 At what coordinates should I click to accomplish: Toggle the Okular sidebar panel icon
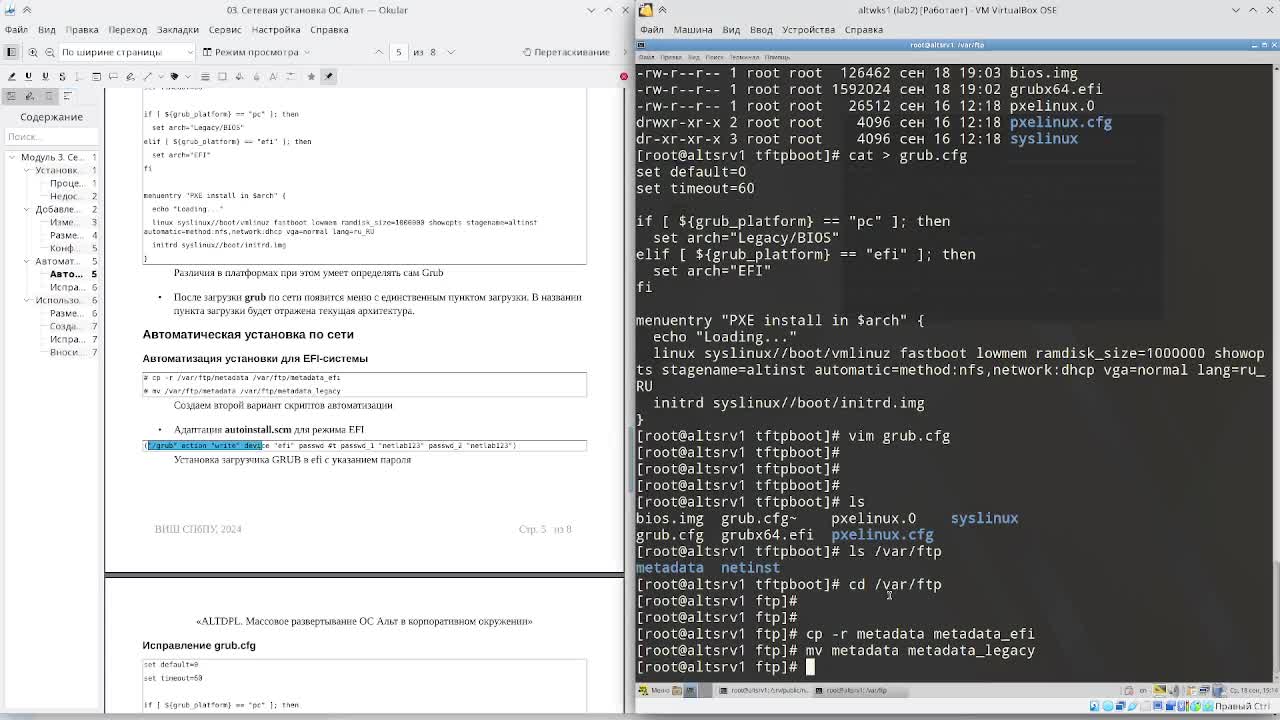pos(11,52)
